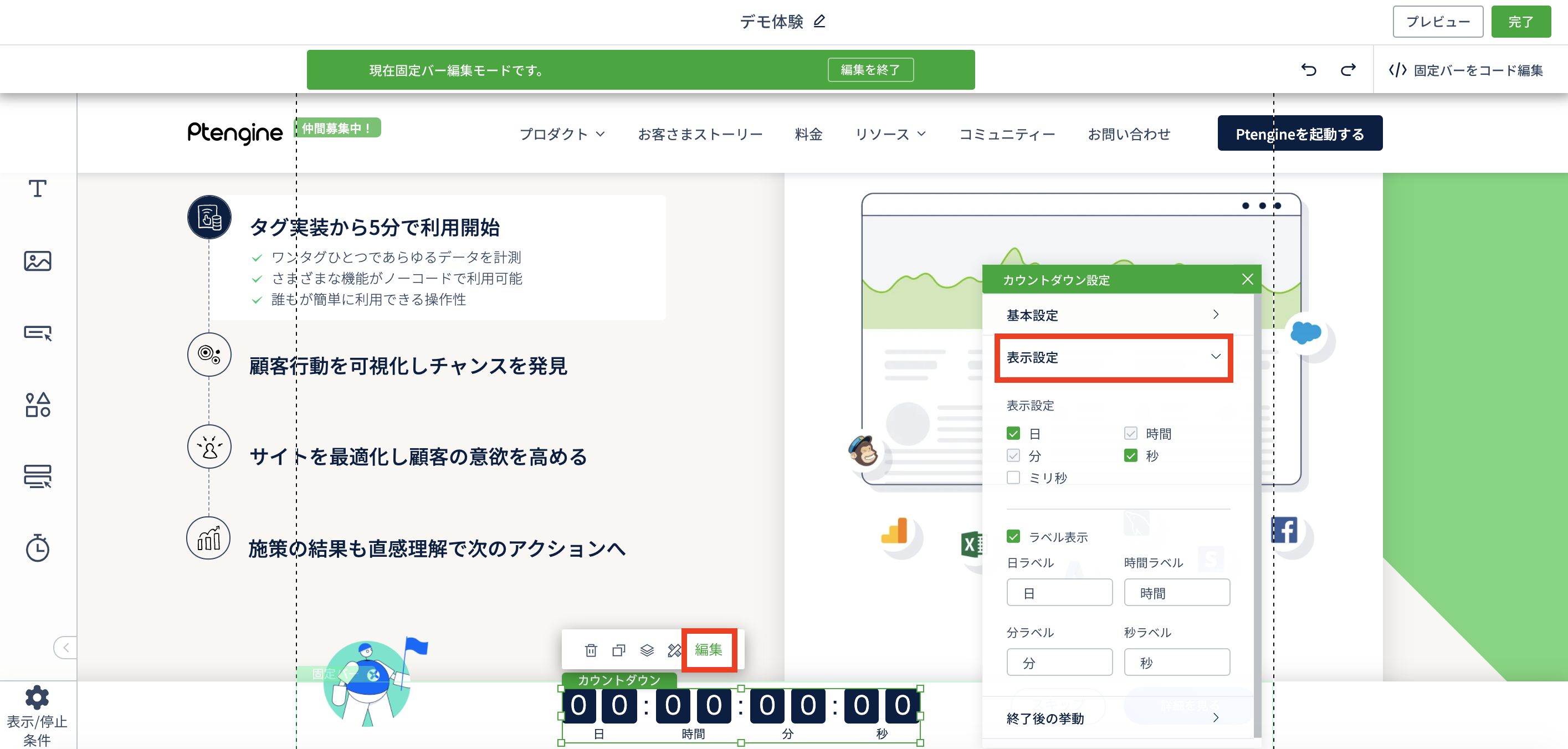Click the 時間ラベル input field
The width and height of the screenshot is (1568, 749).
[x=1177, y=592]
